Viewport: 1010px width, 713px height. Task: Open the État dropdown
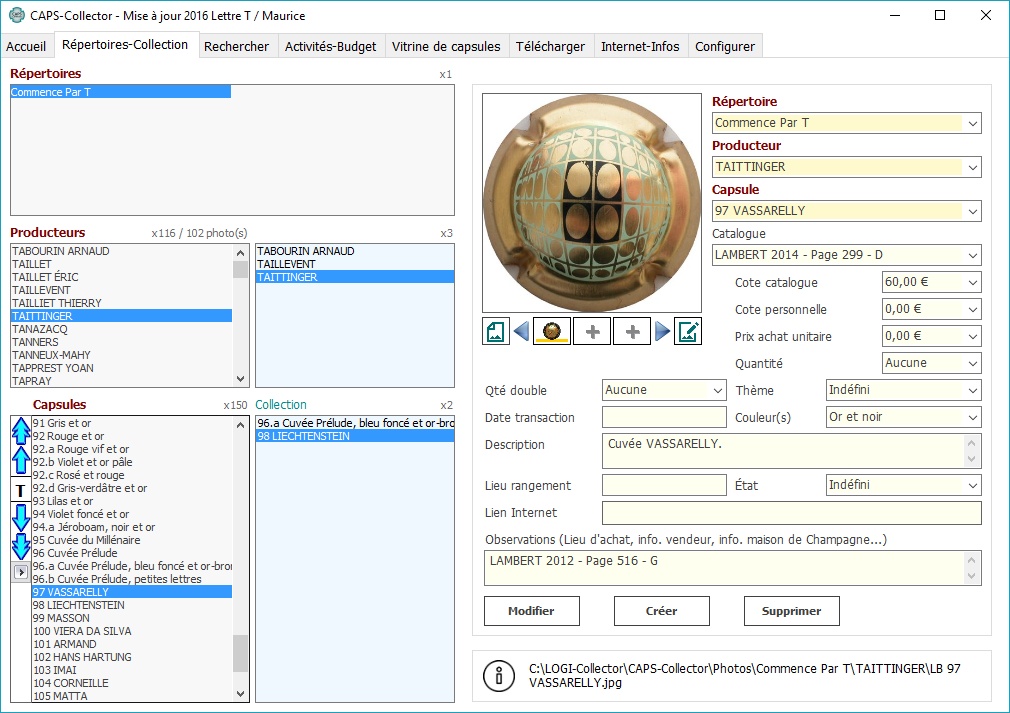[x=973, y=485]
